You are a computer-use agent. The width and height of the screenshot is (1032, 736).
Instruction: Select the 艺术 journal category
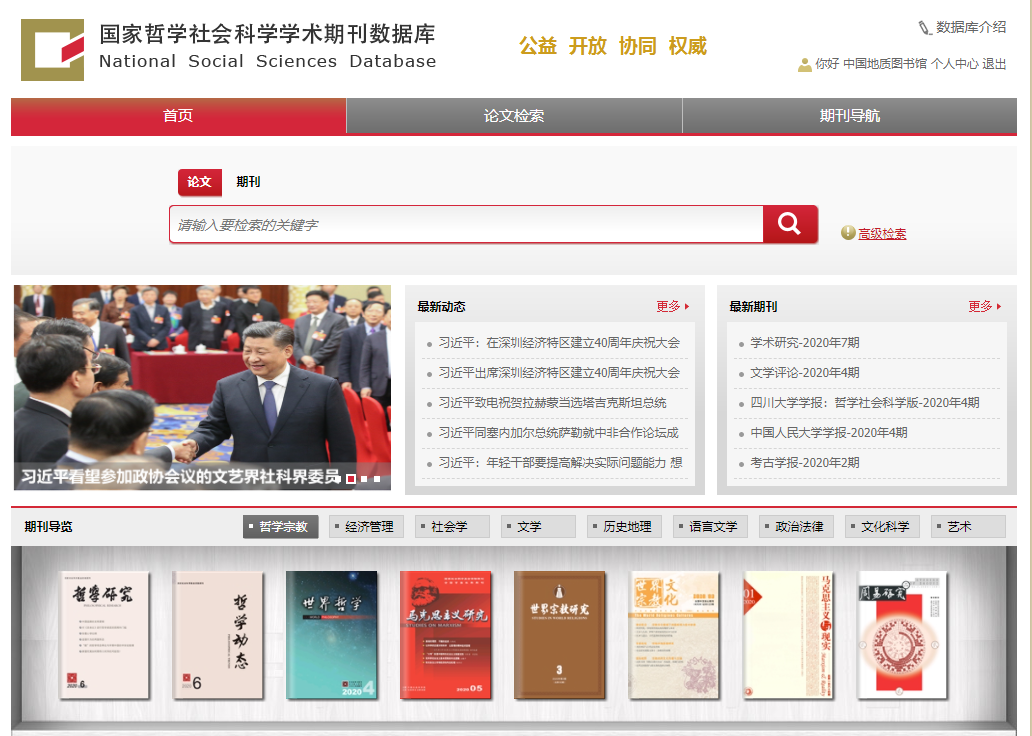click(967, 526)
